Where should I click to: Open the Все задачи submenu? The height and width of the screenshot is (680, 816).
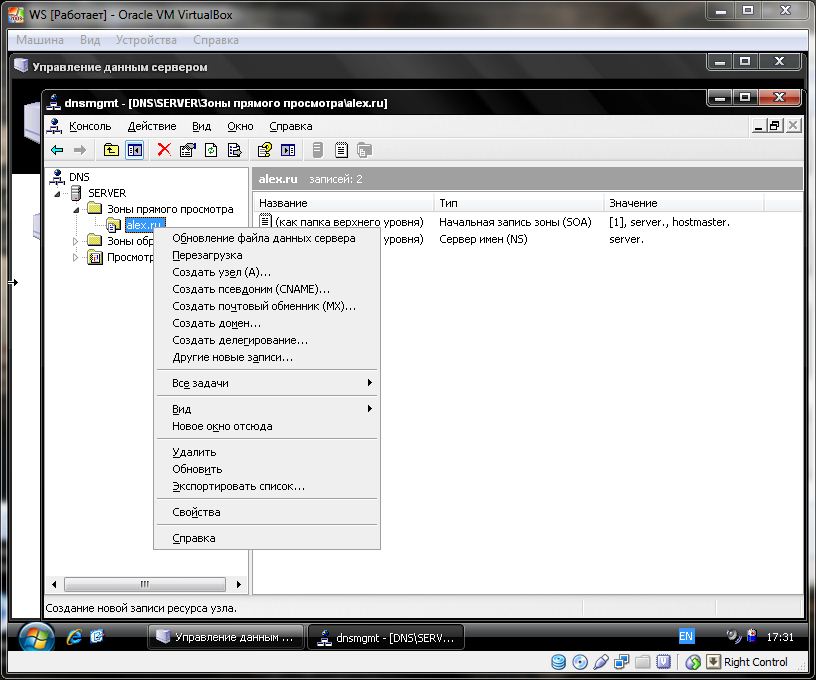(267, 383)
